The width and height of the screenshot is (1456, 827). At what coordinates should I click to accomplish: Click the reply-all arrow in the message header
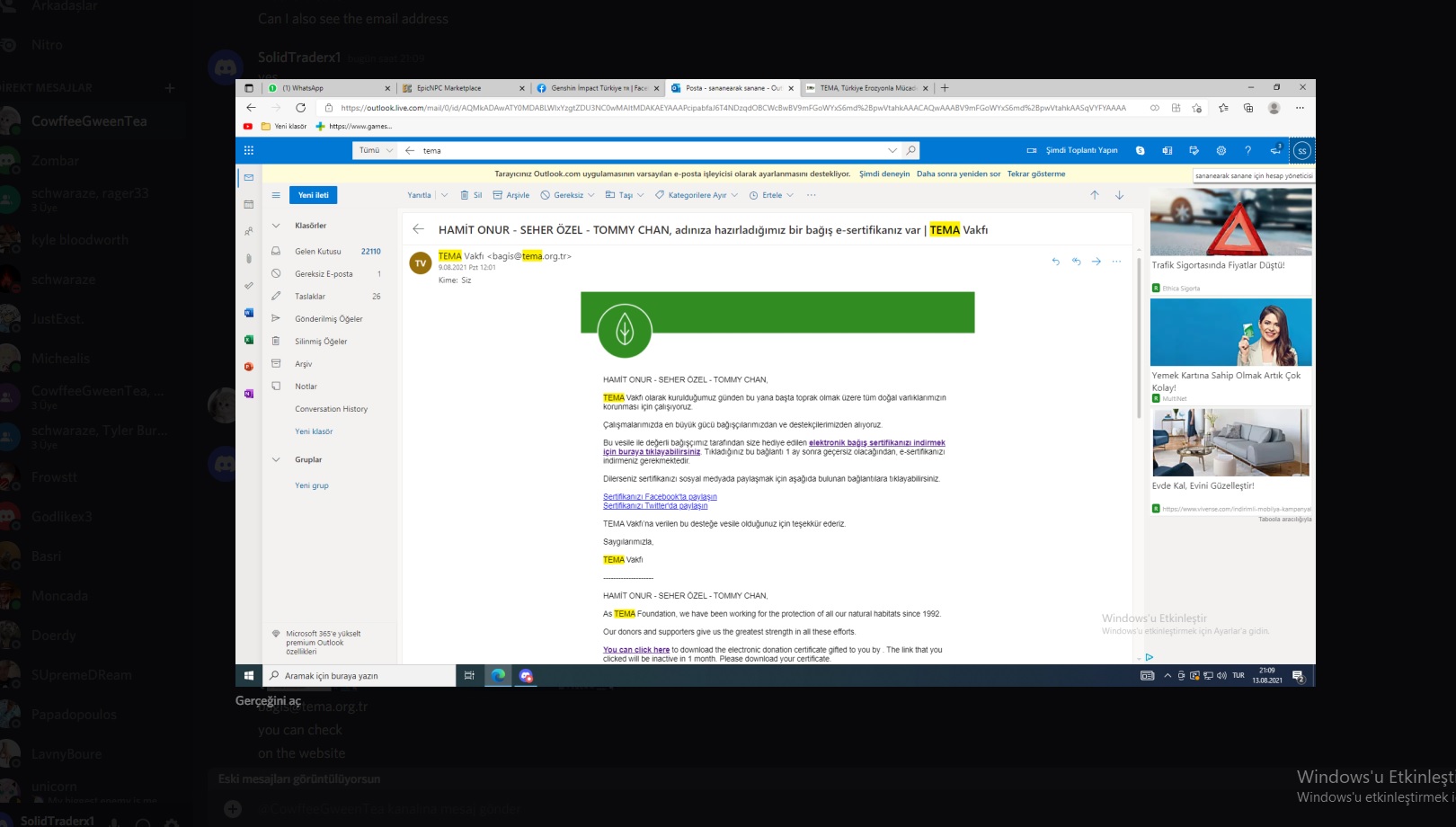tap(1076, 262)
